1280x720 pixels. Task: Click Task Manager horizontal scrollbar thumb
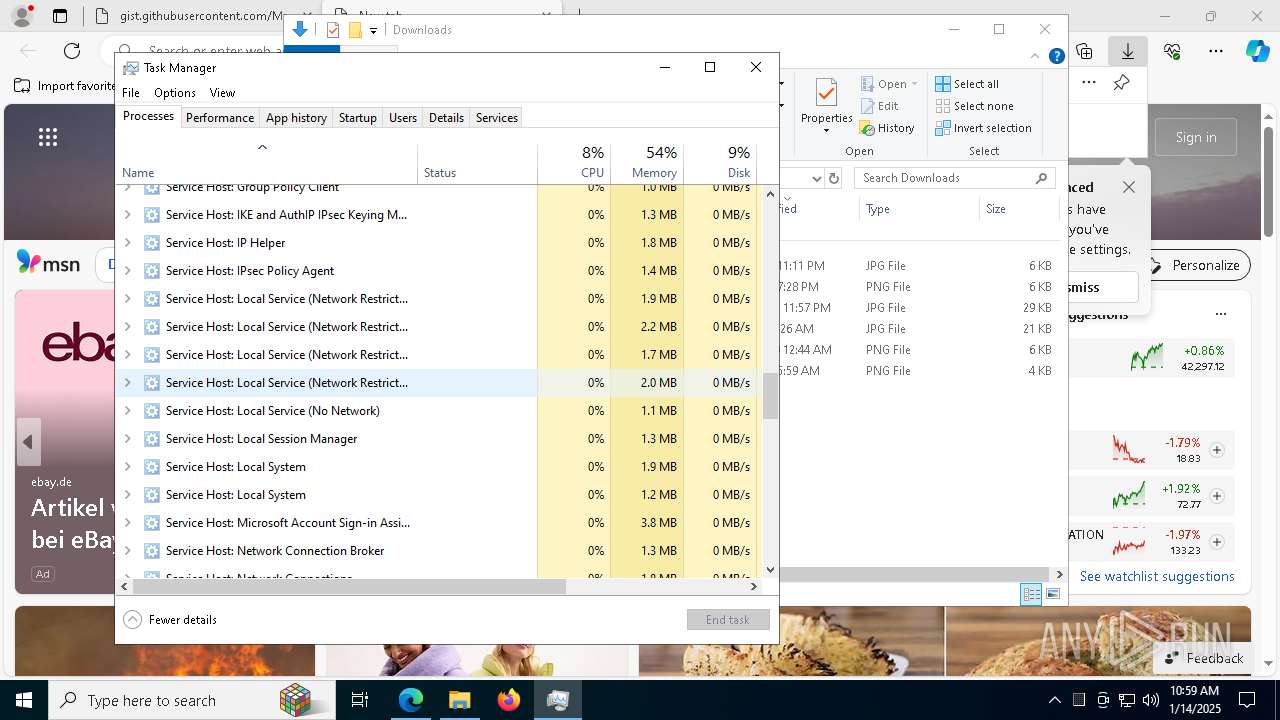tap(349, 587)
